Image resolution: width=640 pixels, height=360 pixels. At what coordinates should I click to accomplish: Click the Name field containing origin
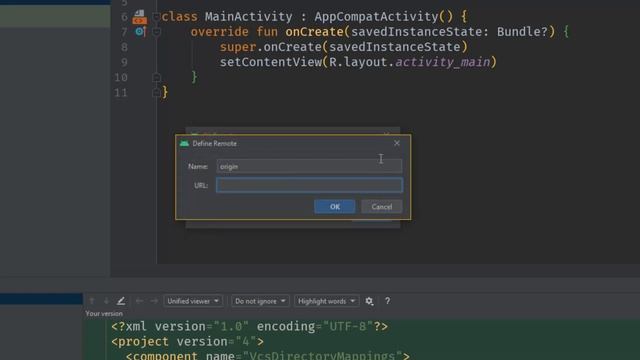tap(309, 166)
